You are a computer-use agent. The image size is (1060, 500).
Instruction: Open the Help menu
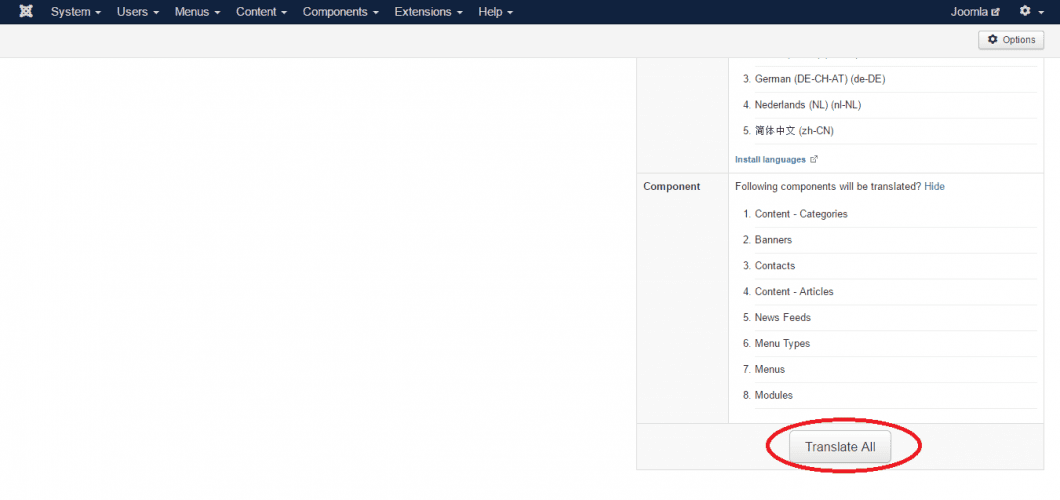pos(495,12)
